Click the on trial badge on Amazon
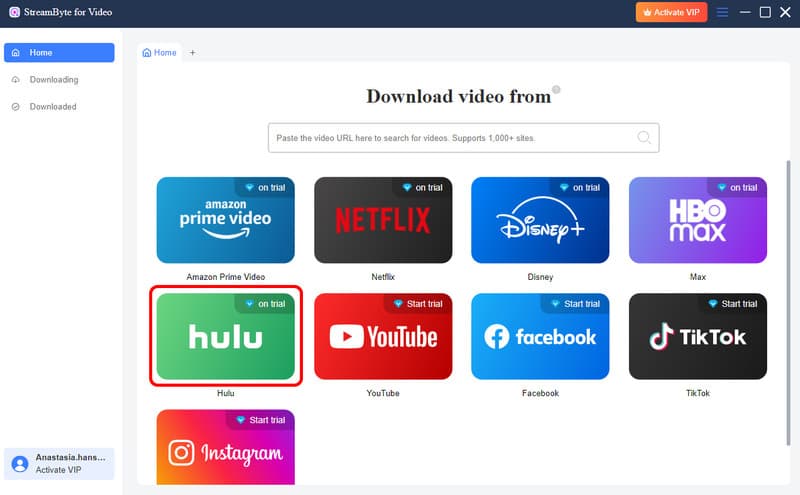 265,187
